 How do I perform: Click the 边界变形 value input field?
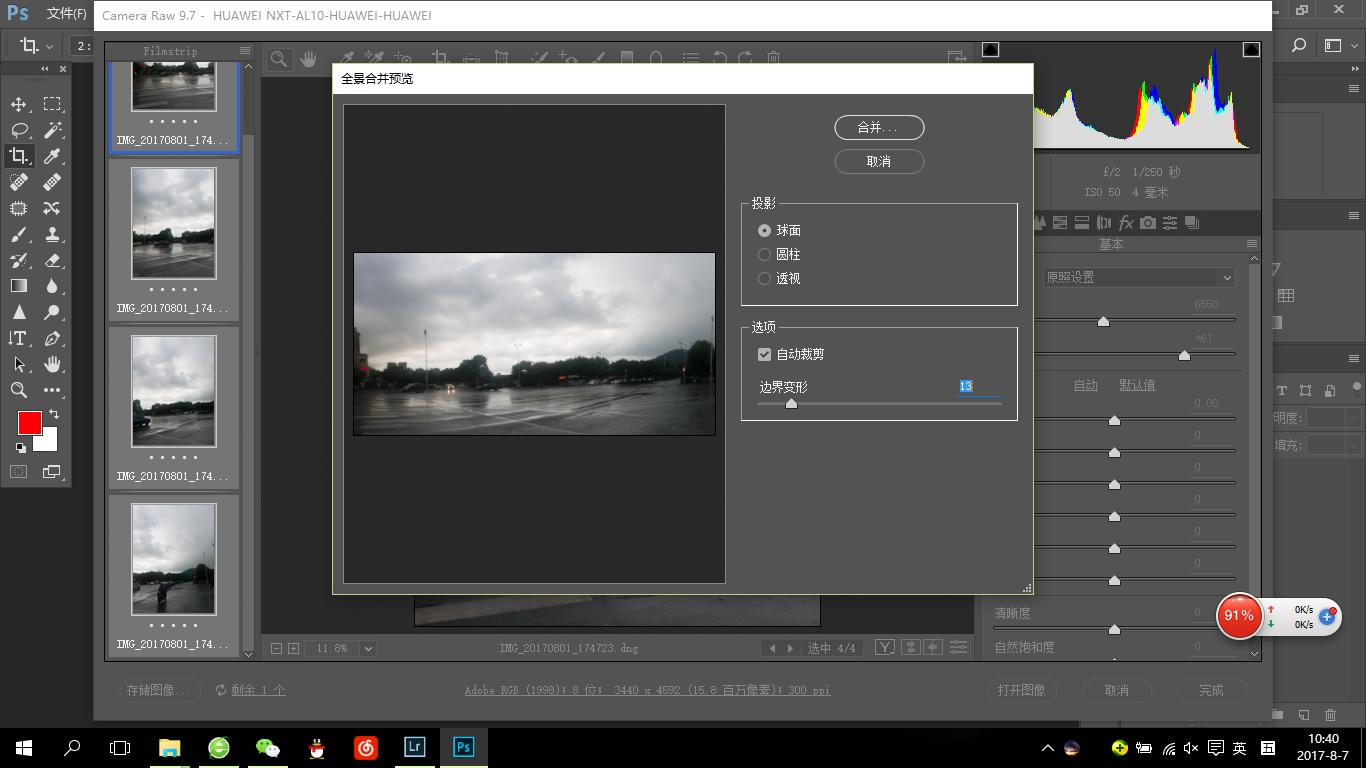click(x=976, y=386)
